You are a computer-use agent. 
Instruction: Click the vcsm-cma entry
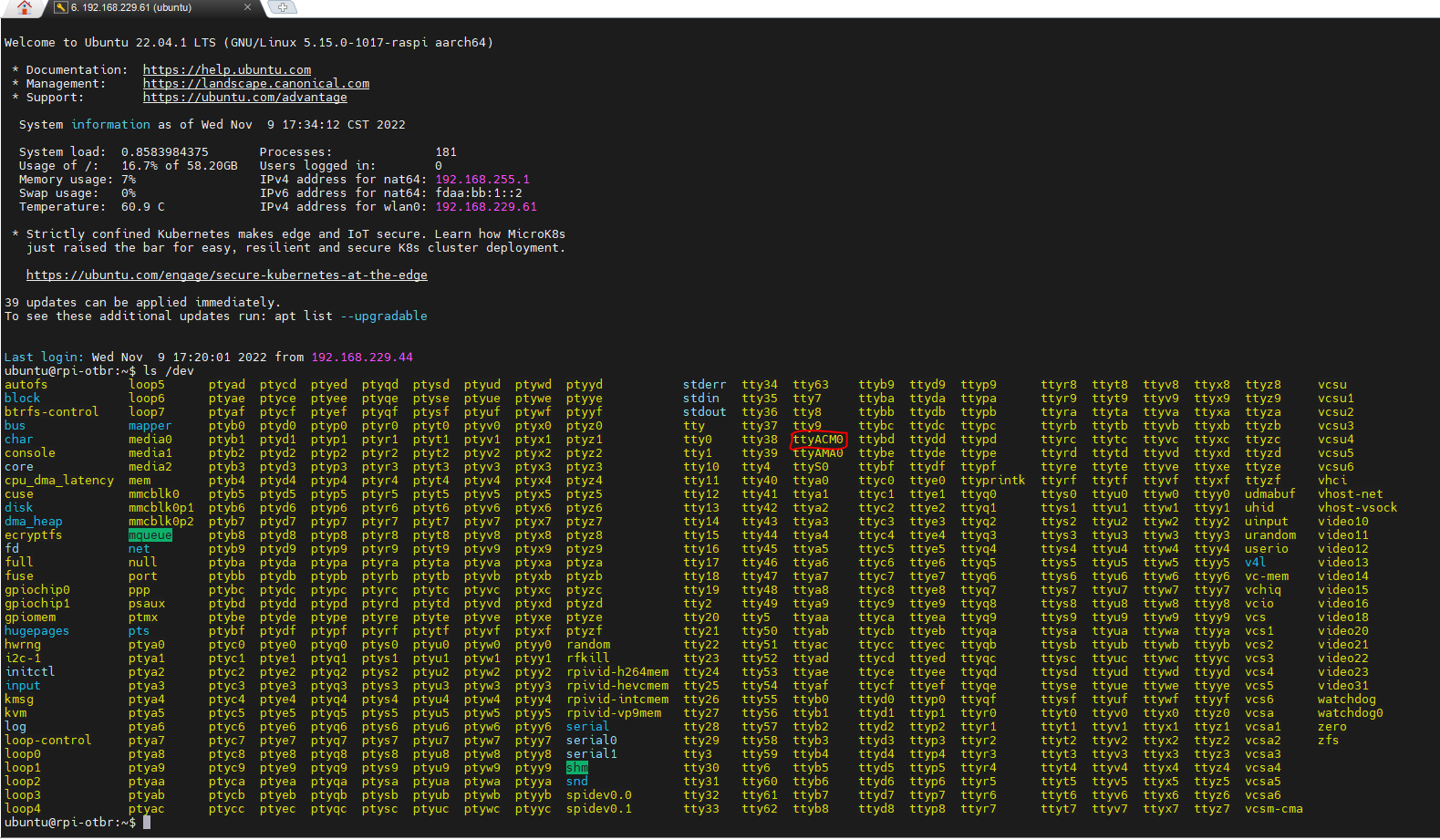click(1274, 809)
